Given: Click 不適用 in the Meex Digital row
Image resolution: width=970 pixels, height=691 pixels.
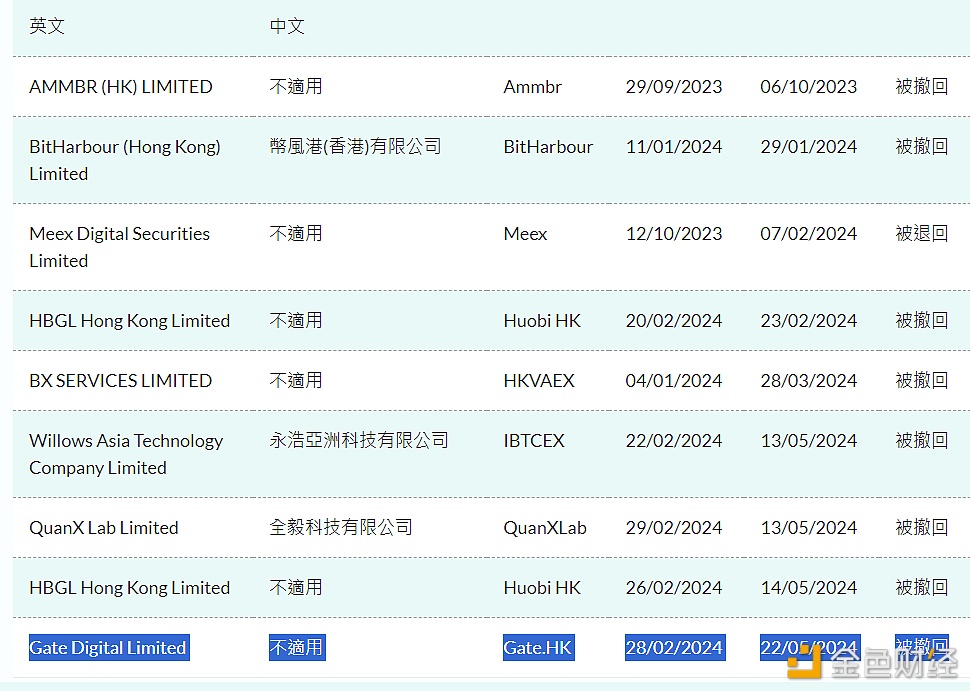Looking at the screenshot, I should [x=296, y=234].
